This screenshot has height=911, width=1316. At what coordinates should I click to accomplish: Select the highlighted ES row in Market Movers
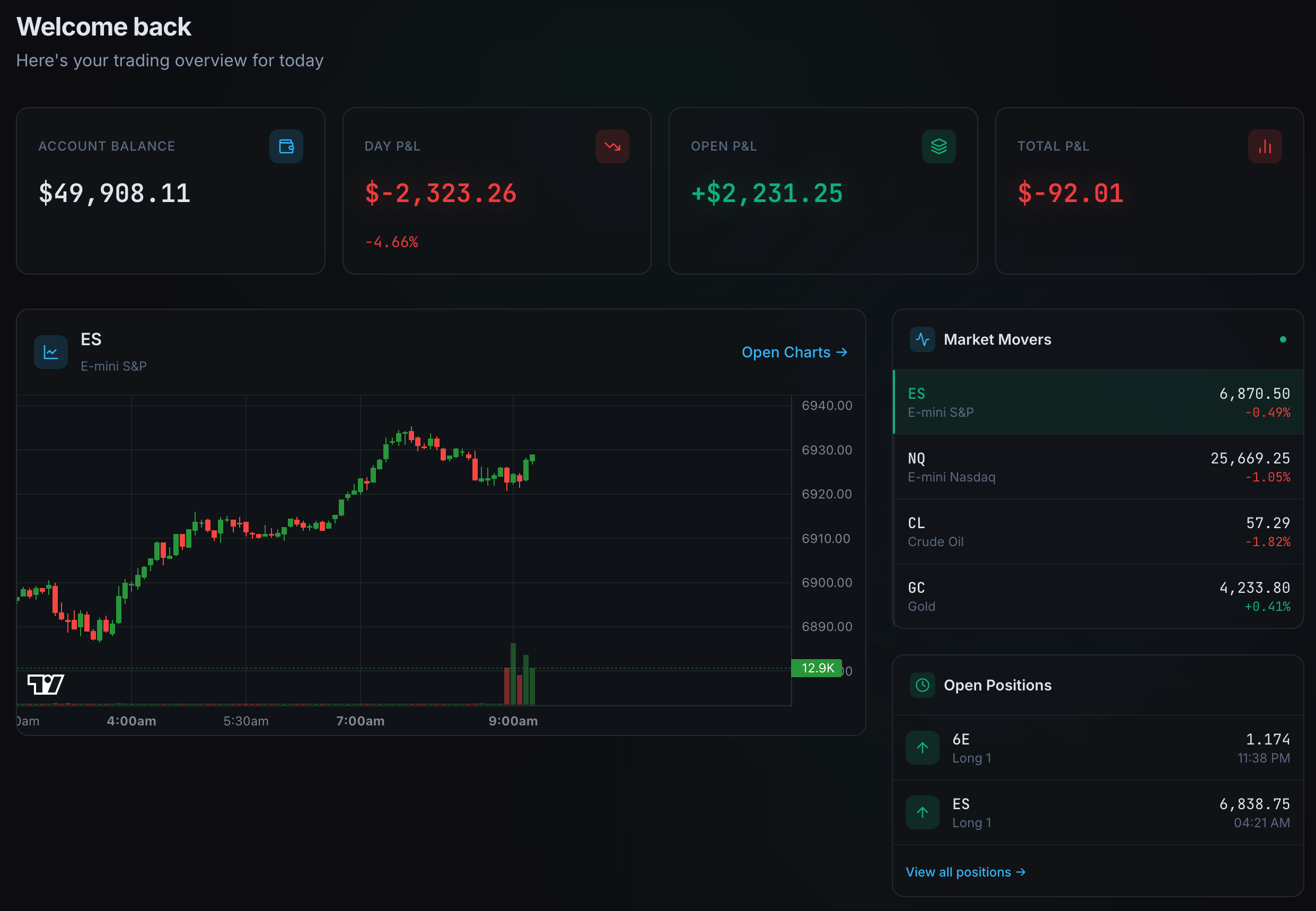(x=1098, y=402)
